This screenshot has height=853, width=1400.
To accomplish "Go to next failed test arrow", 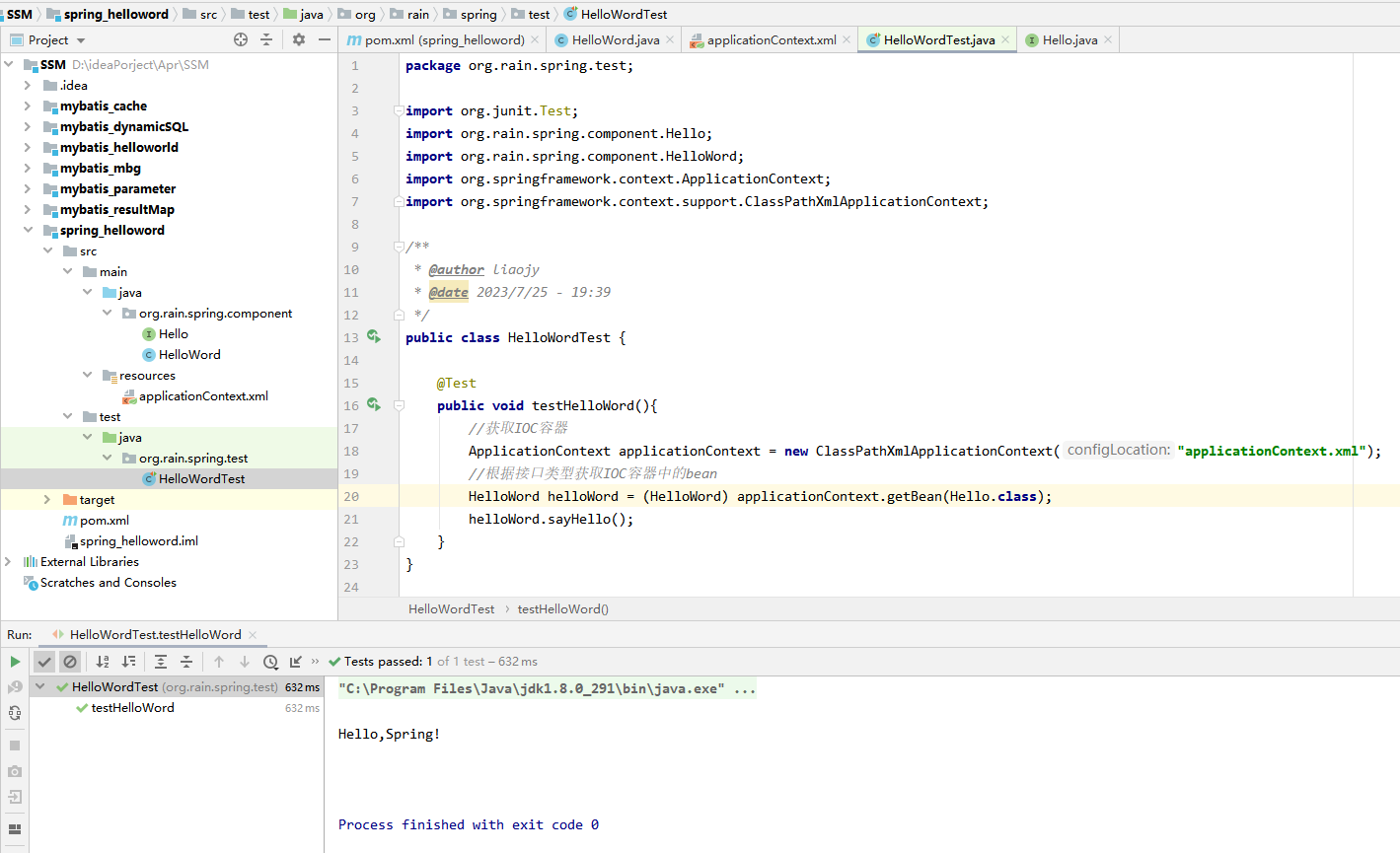I will pos(245,662).
